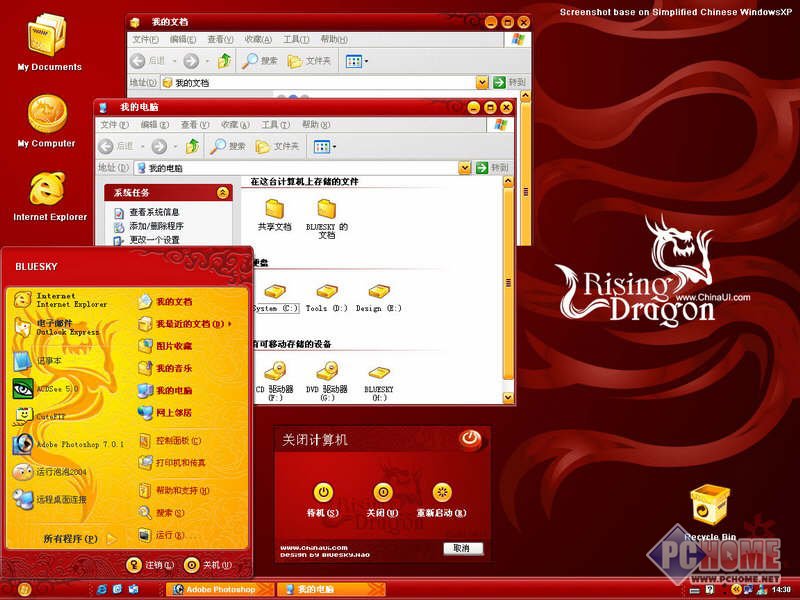Click 我的电脑 window vertical scrollbar thumb
Screen dimensions: 800x600
point(508,283)
